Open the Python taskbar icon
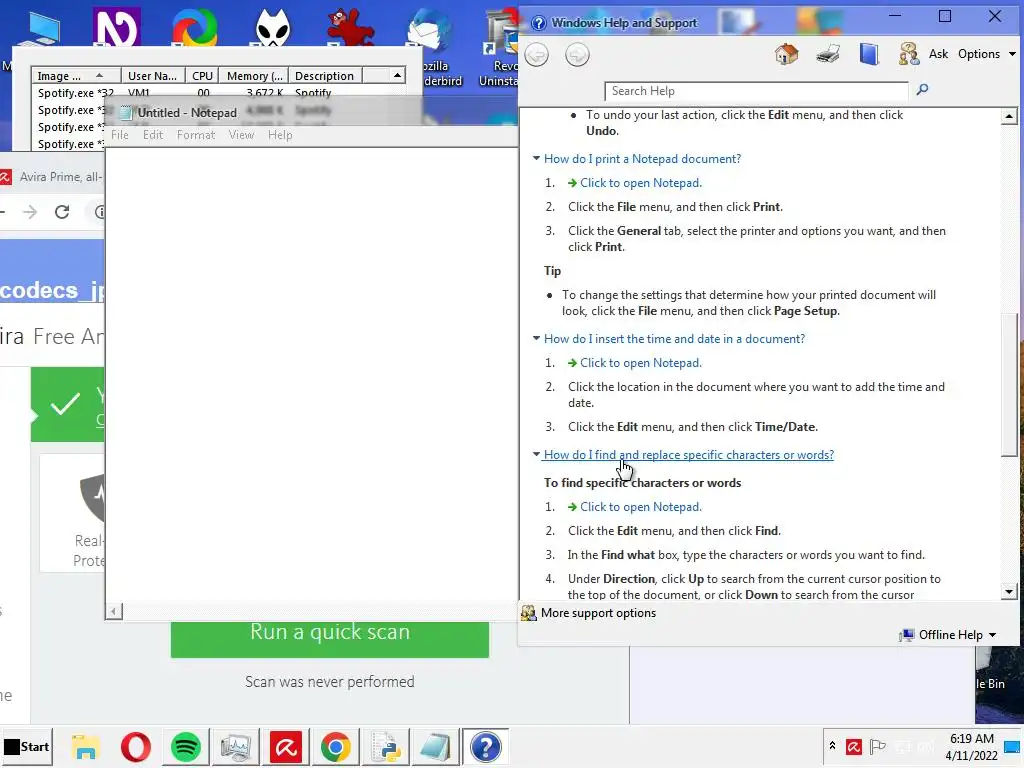The image size is (1024, 768). click(386, 746)
